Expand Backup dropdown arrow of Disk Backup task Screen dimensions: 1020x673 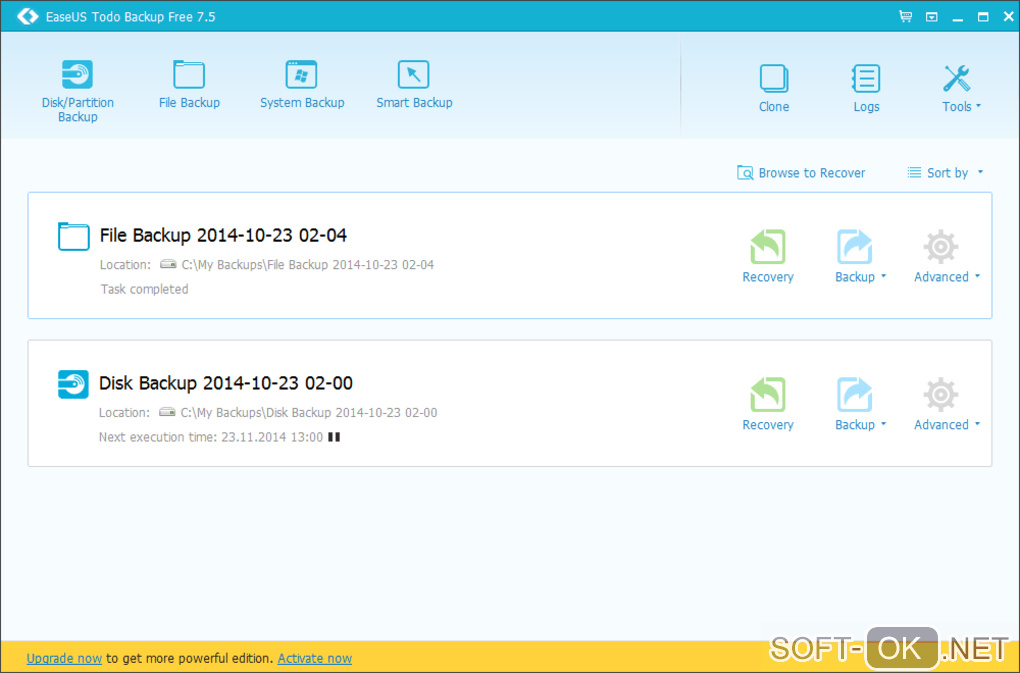(883, 424)
